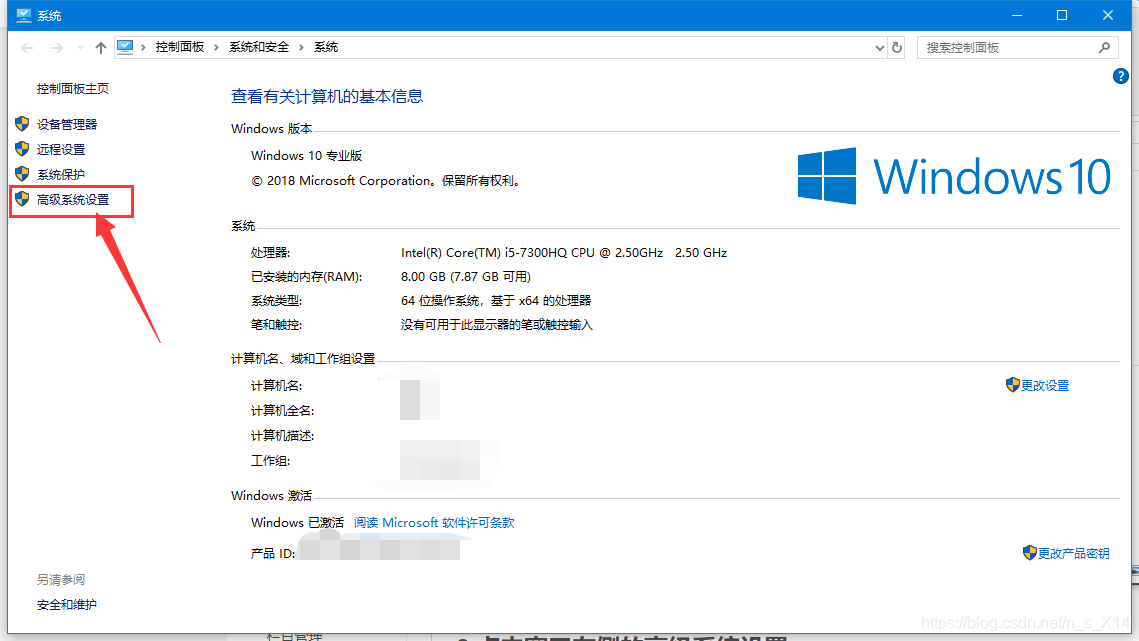Image resolution: width=1139 pixels, height=641 pixels.
Task: Select 系统 in the breadcrumb path
Action: click(x=325, y=47)
